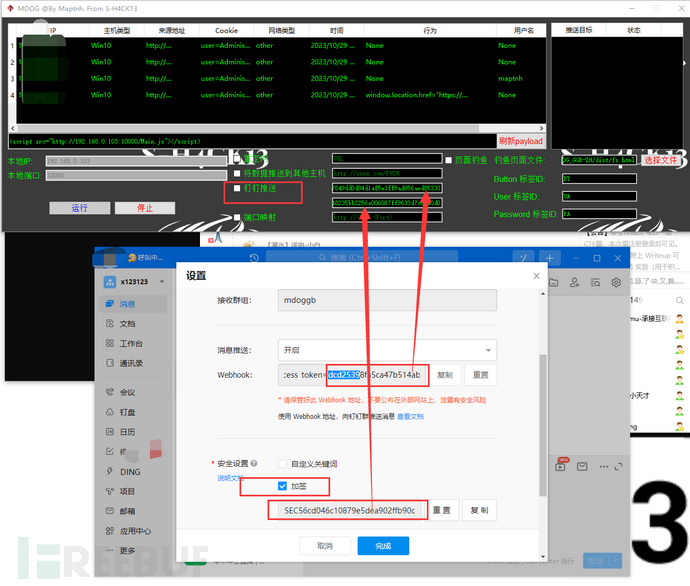This screenshot has width=690, height=586.
Task: Open 更多 in the DingTalk sidebar
Action: [x=127, y=551]
